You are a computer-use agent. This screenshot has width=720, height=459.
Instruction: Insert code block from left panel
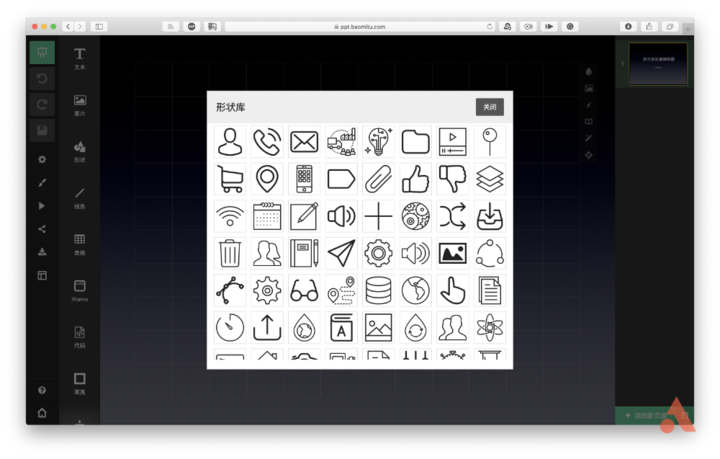(79, 337)
